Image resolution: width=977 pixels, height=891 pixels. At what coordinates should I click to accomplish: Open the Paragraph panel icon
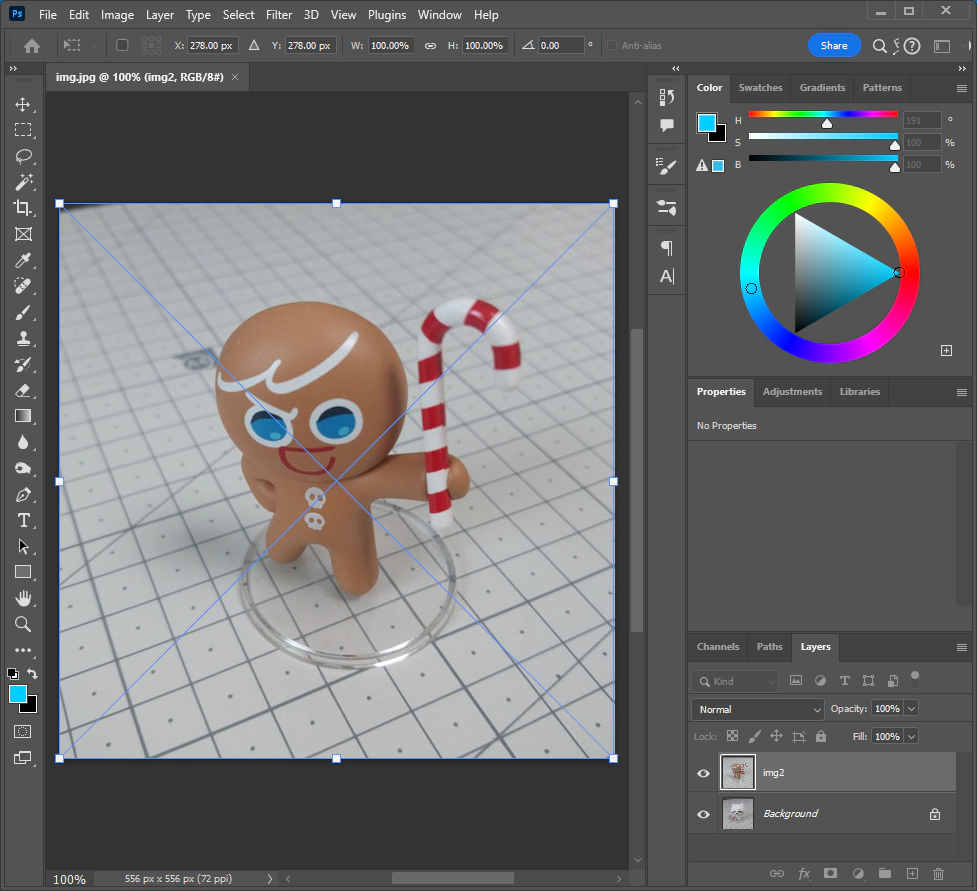click(x=667, y=248)
